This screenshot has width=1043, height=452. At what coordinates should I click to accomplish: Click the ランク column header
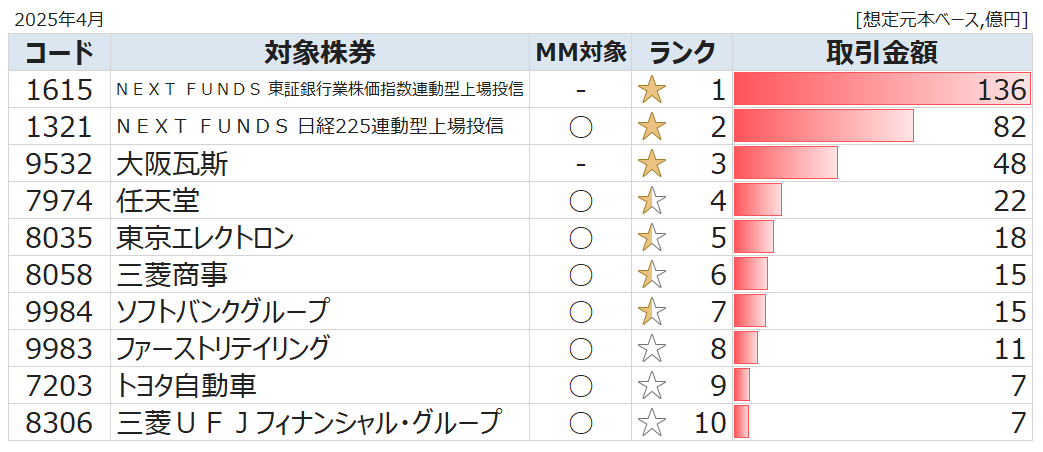pos(682,52)
